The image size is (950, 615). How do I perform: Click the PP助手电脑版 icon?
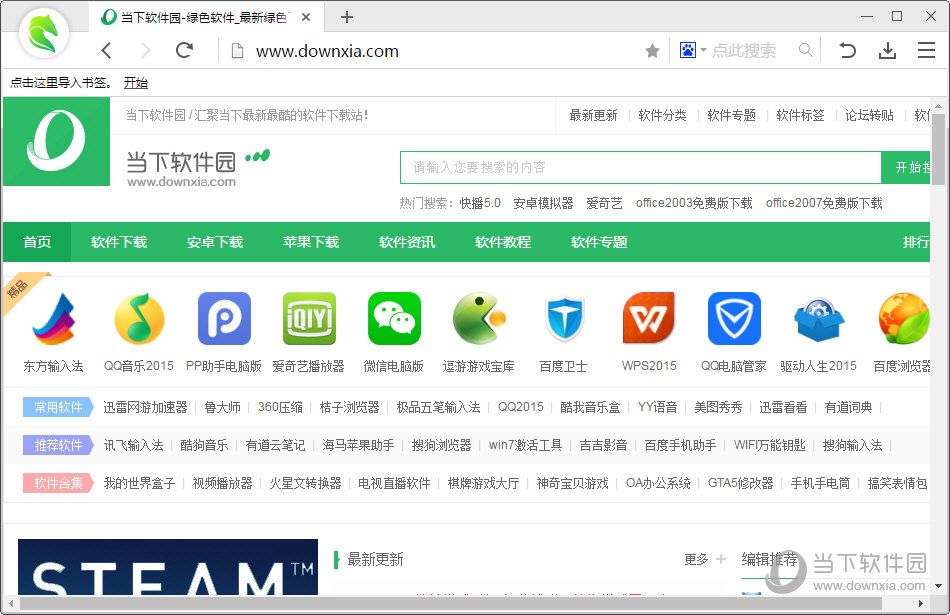224,319
